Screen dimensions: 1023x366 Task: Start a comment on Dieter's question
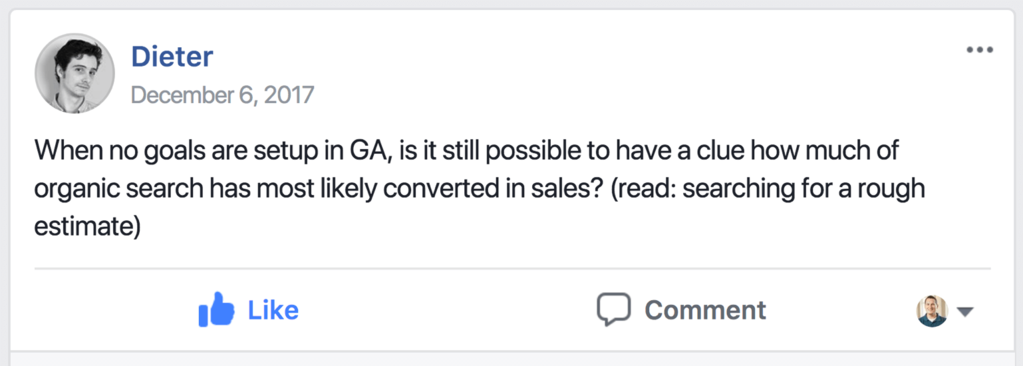pos(681,310)
